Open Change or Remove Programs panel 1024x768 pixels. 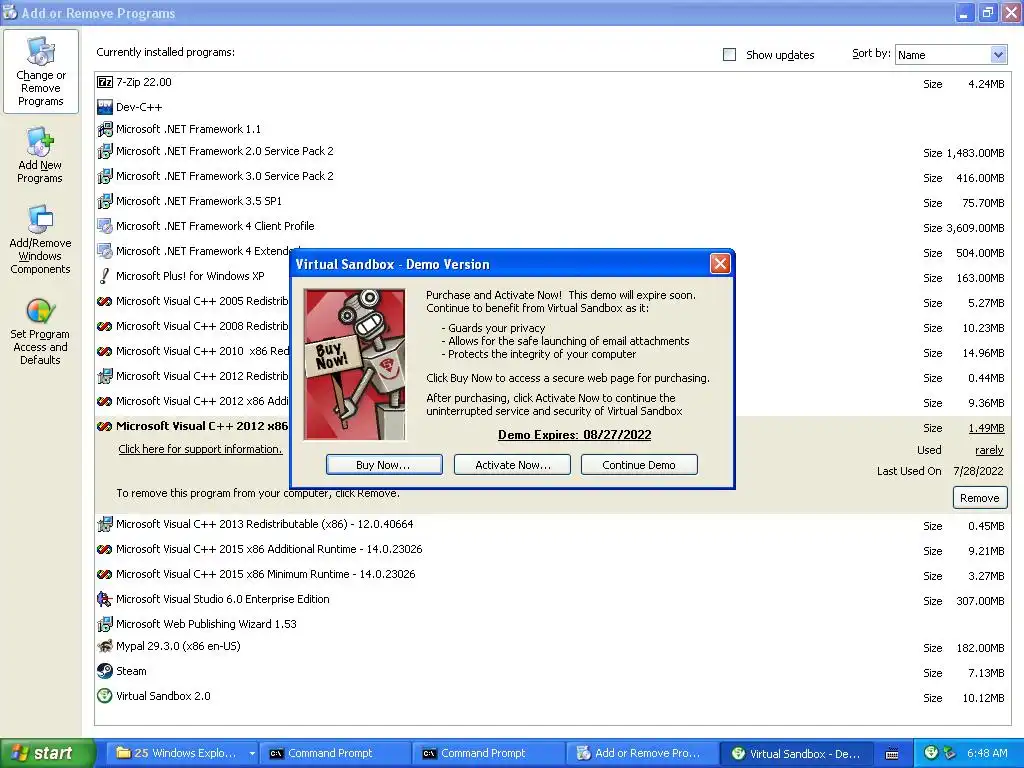pyautogui.click(x=40, y=71)
